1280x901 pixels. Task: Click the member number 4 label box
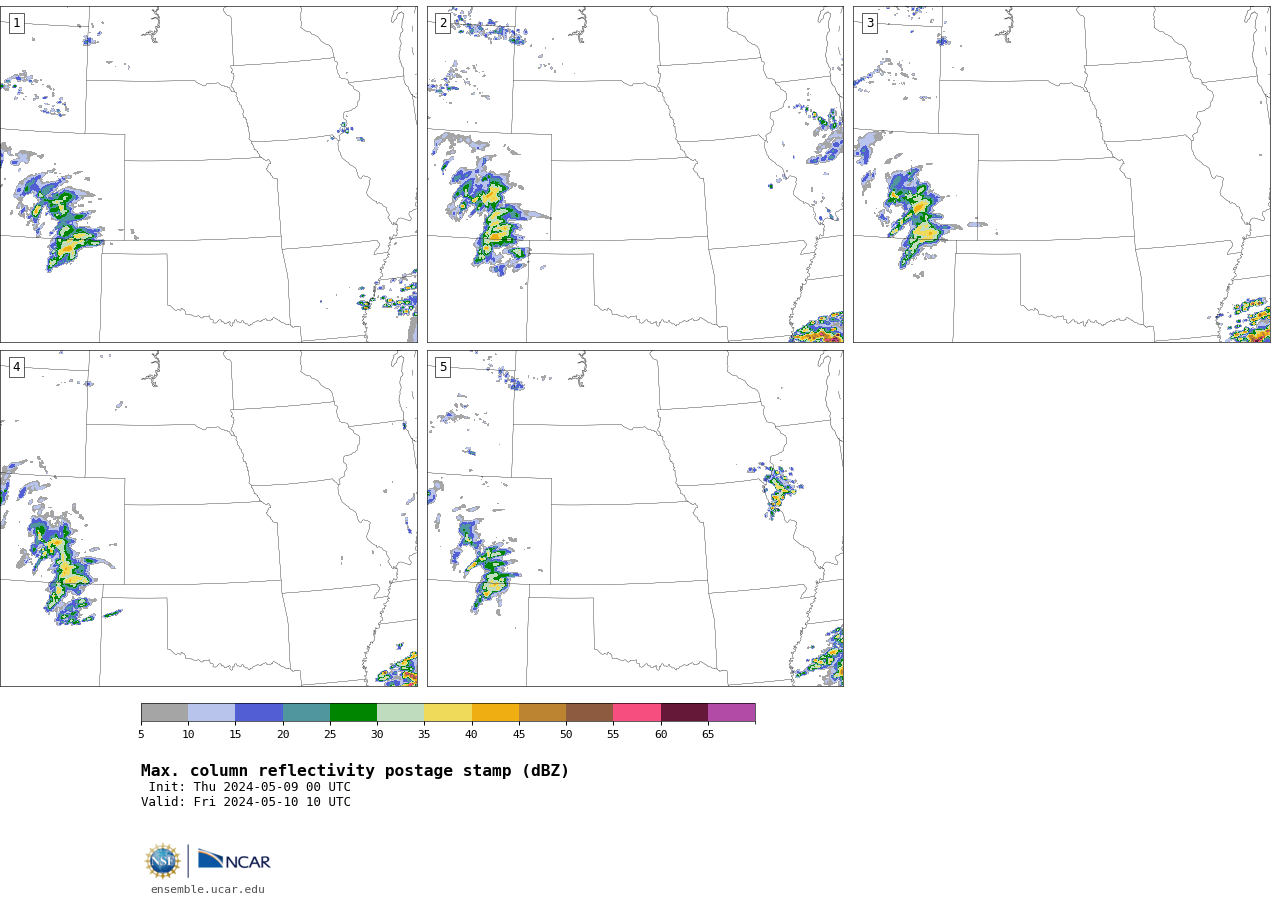tap(16, 367)
